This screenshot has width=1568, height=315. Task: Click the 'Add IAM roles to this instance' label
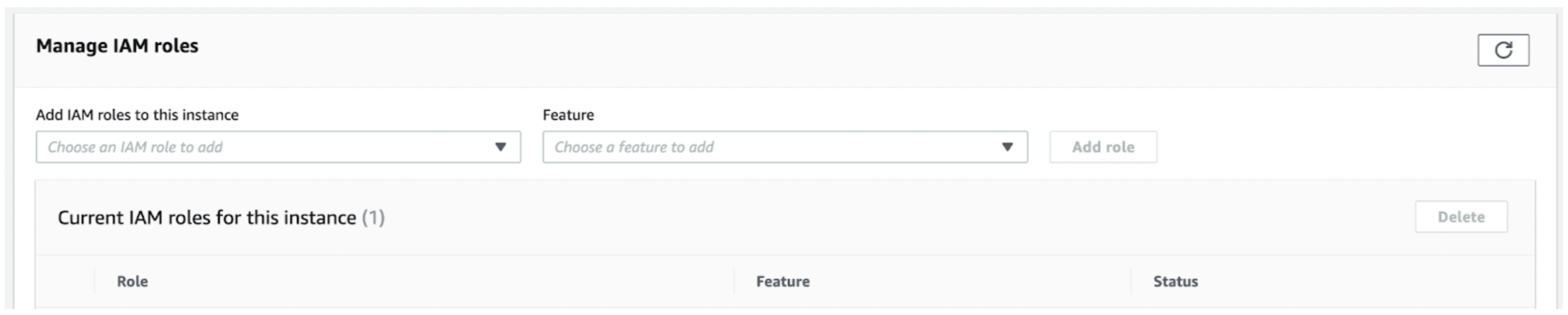point(137,115)
